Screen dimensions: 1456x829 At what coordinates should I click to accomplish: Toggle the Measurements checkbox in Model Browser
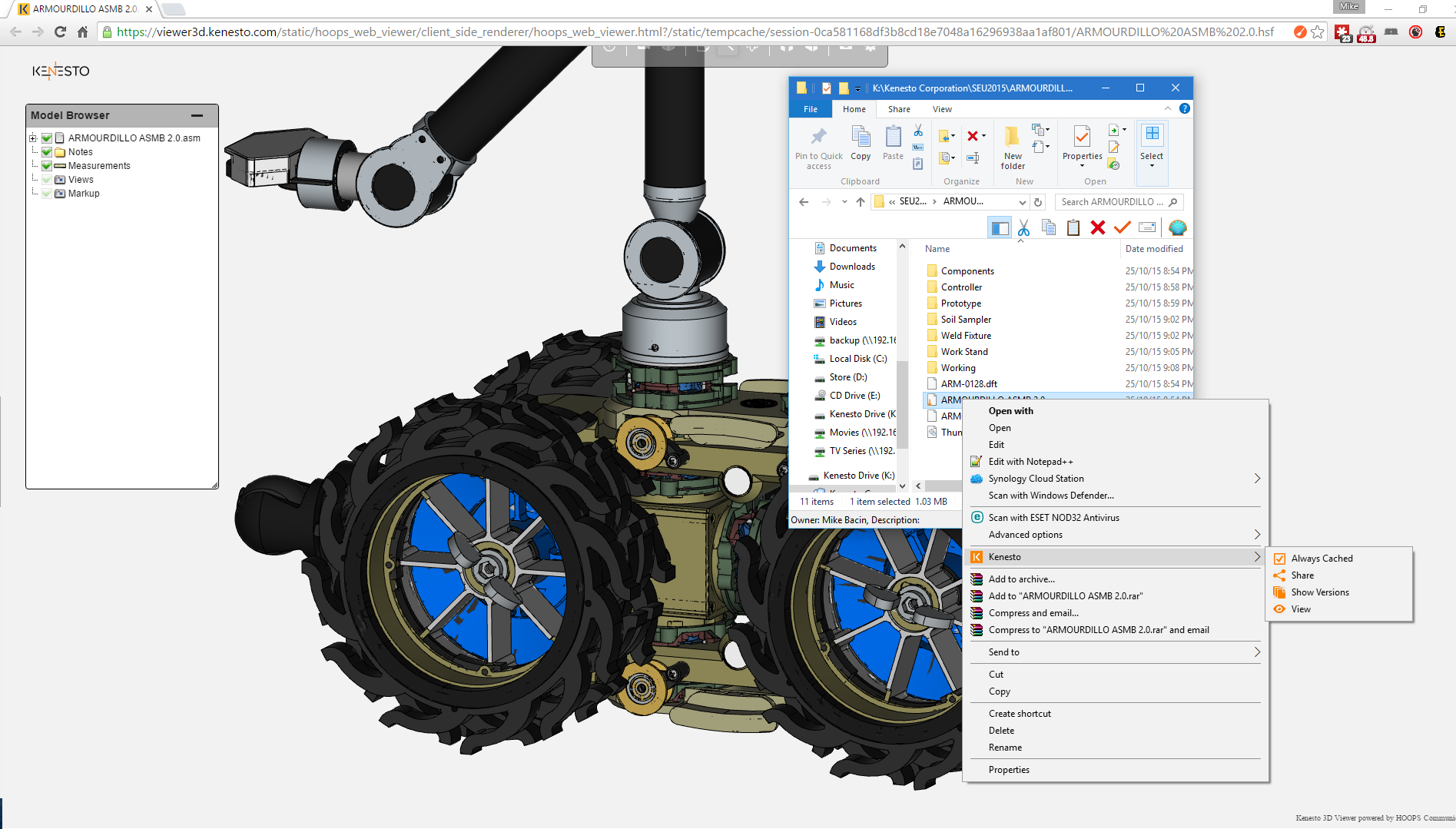point(47,166)
